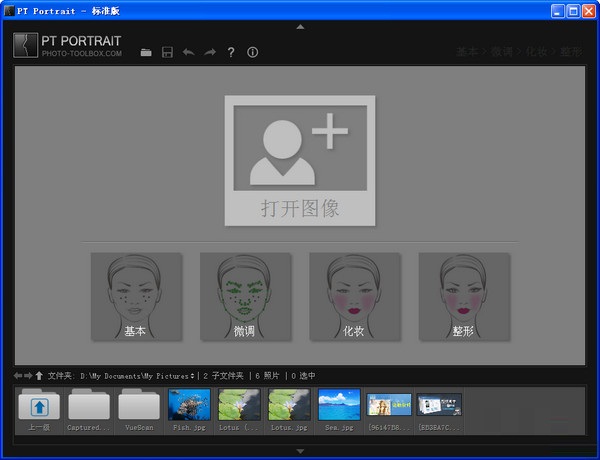Select the 化妆 makeup mode tile

pyautogui.click(x=354, y=296)
